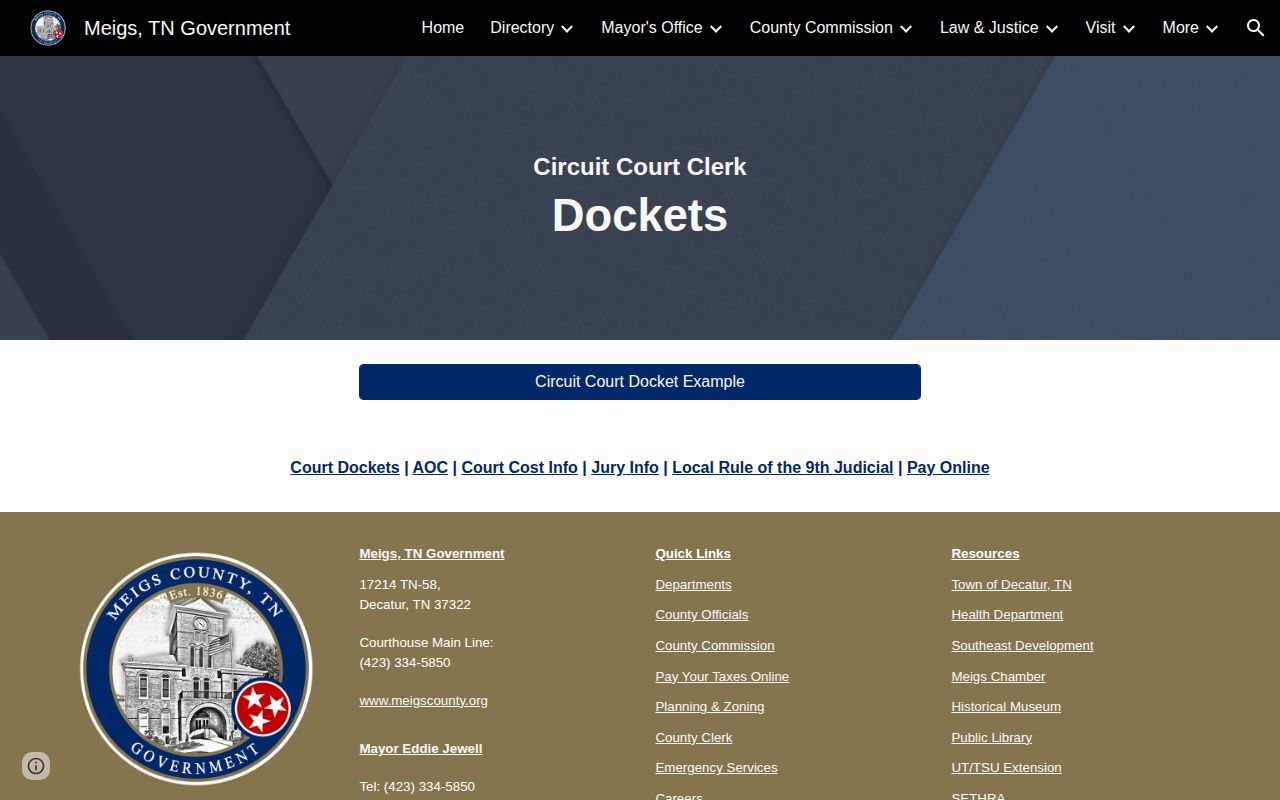1280x800 pixels.
Task: Open the Jury Info link
Action: 625,467
